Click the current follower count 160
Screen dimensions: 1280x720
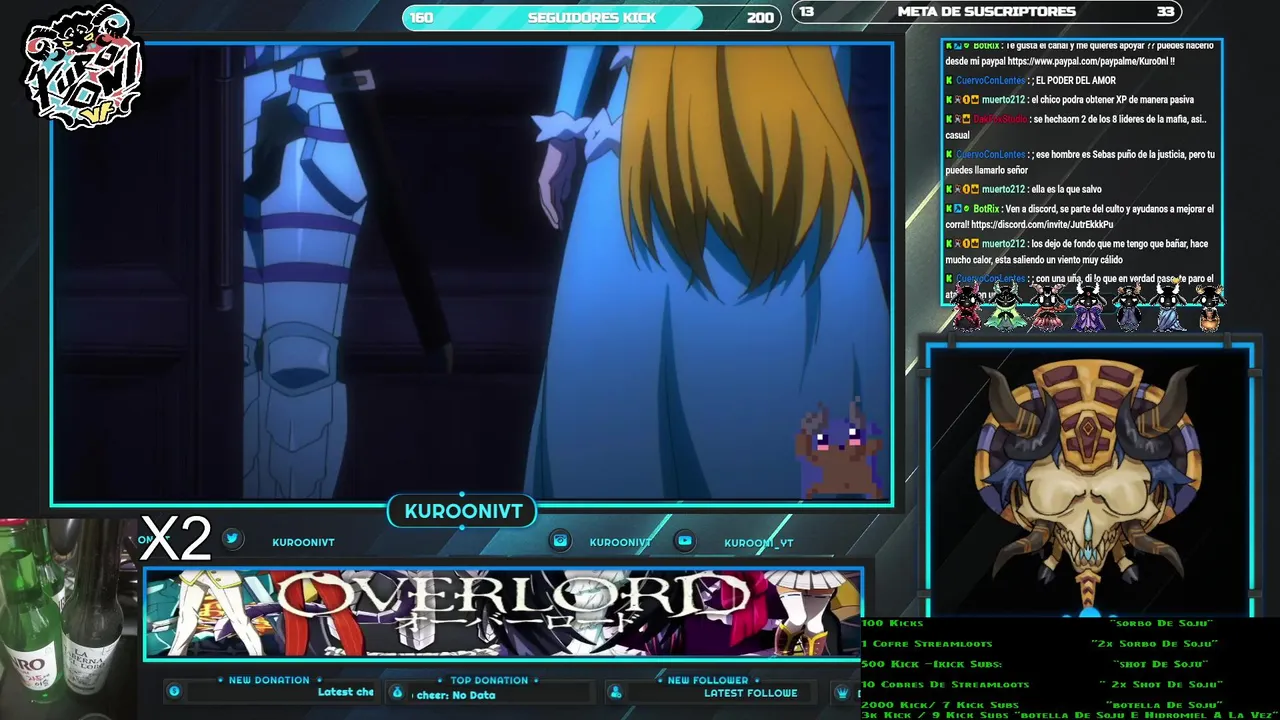(x=421, y=17)
